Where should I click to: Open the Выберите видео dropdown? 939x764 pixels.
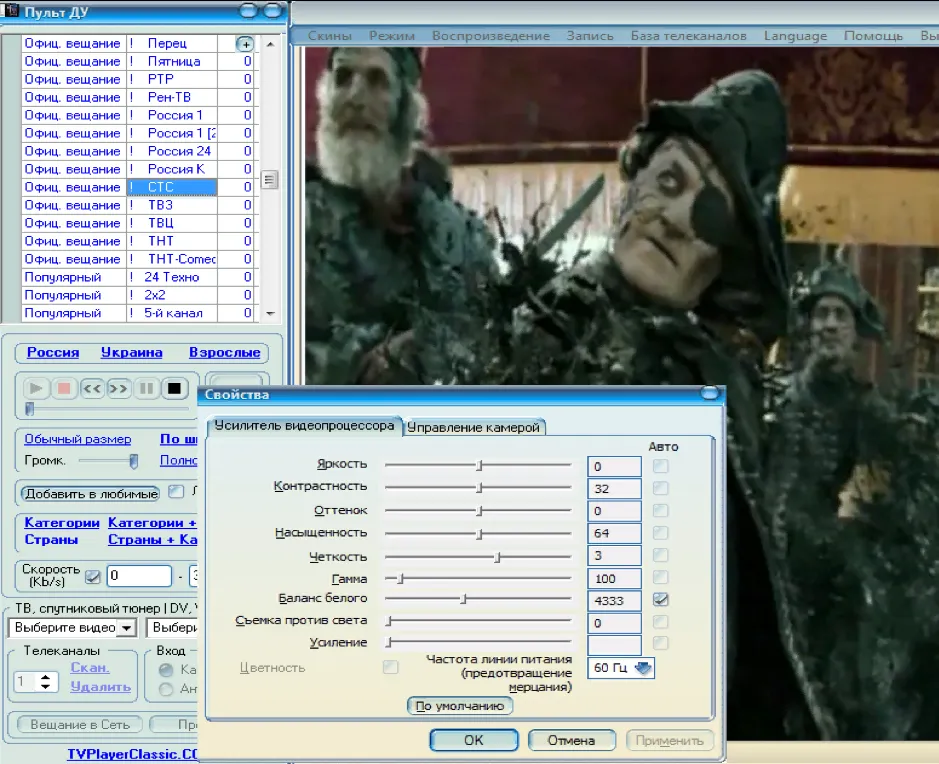(126, 628)
